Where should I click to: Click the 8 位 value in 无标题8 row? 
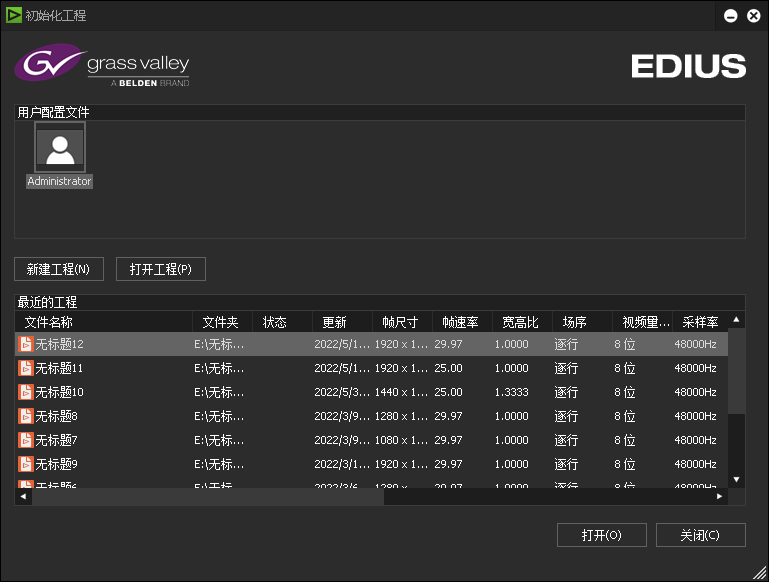pyautogui.click(x=625, y=416)
